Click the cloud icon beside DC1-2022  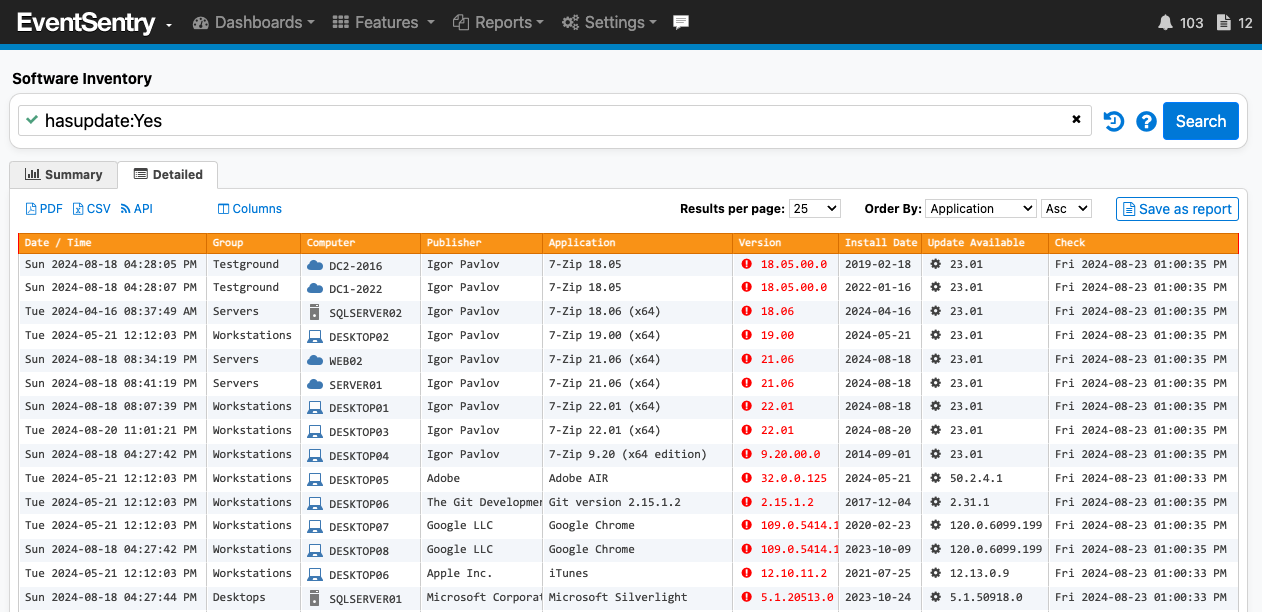315,288
